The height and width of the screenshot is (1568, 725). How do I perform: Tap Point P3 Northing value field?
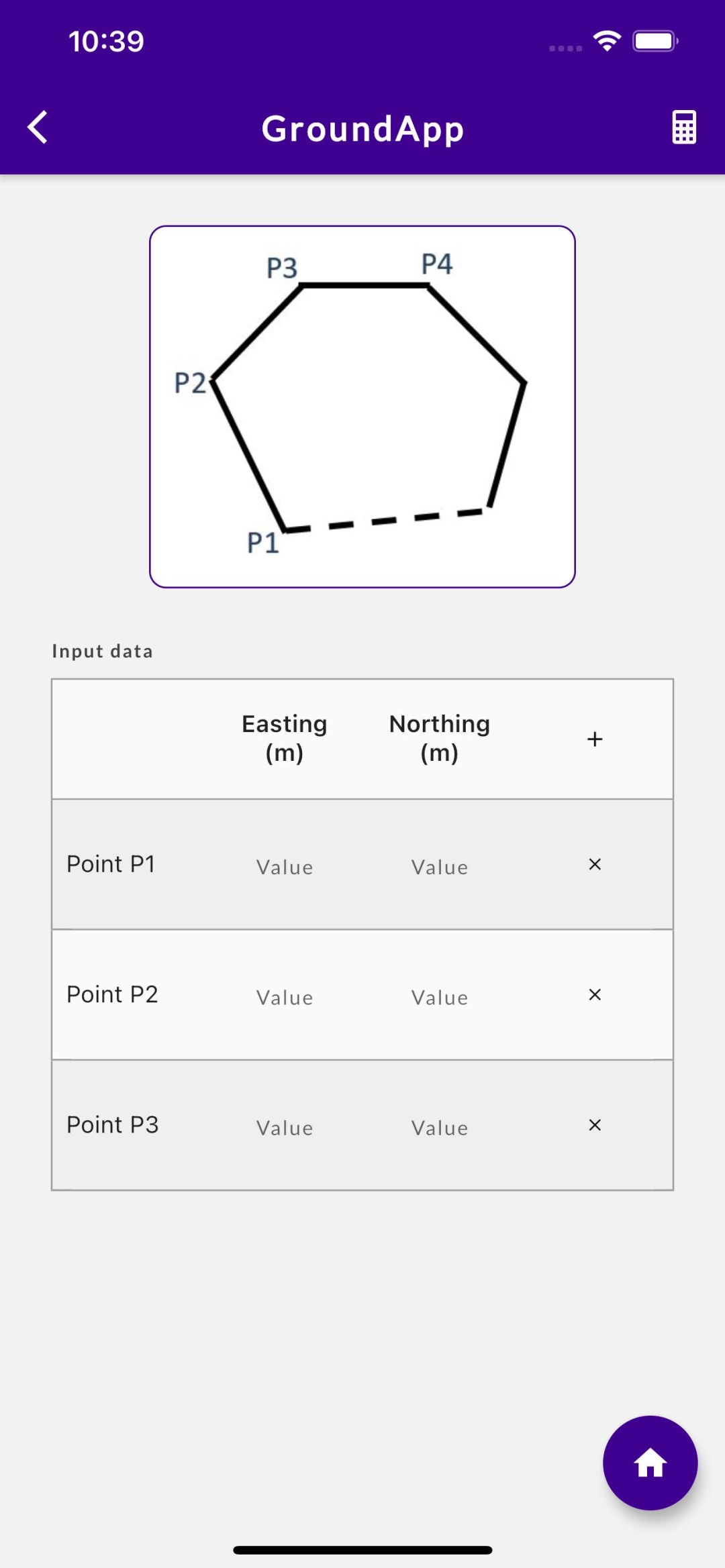tap(440, 1127)
